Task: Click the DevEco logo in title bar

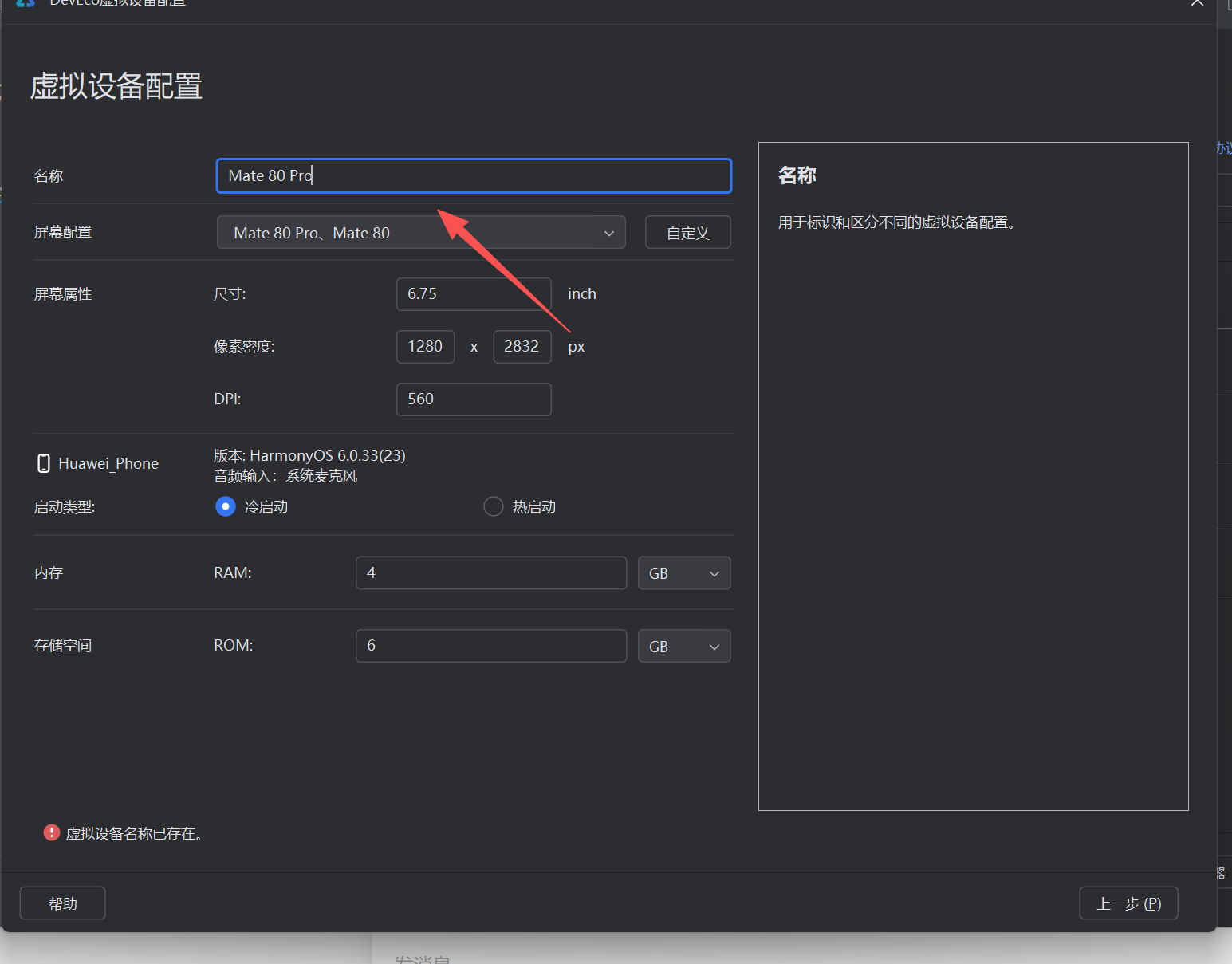Action: pos(26,3)
